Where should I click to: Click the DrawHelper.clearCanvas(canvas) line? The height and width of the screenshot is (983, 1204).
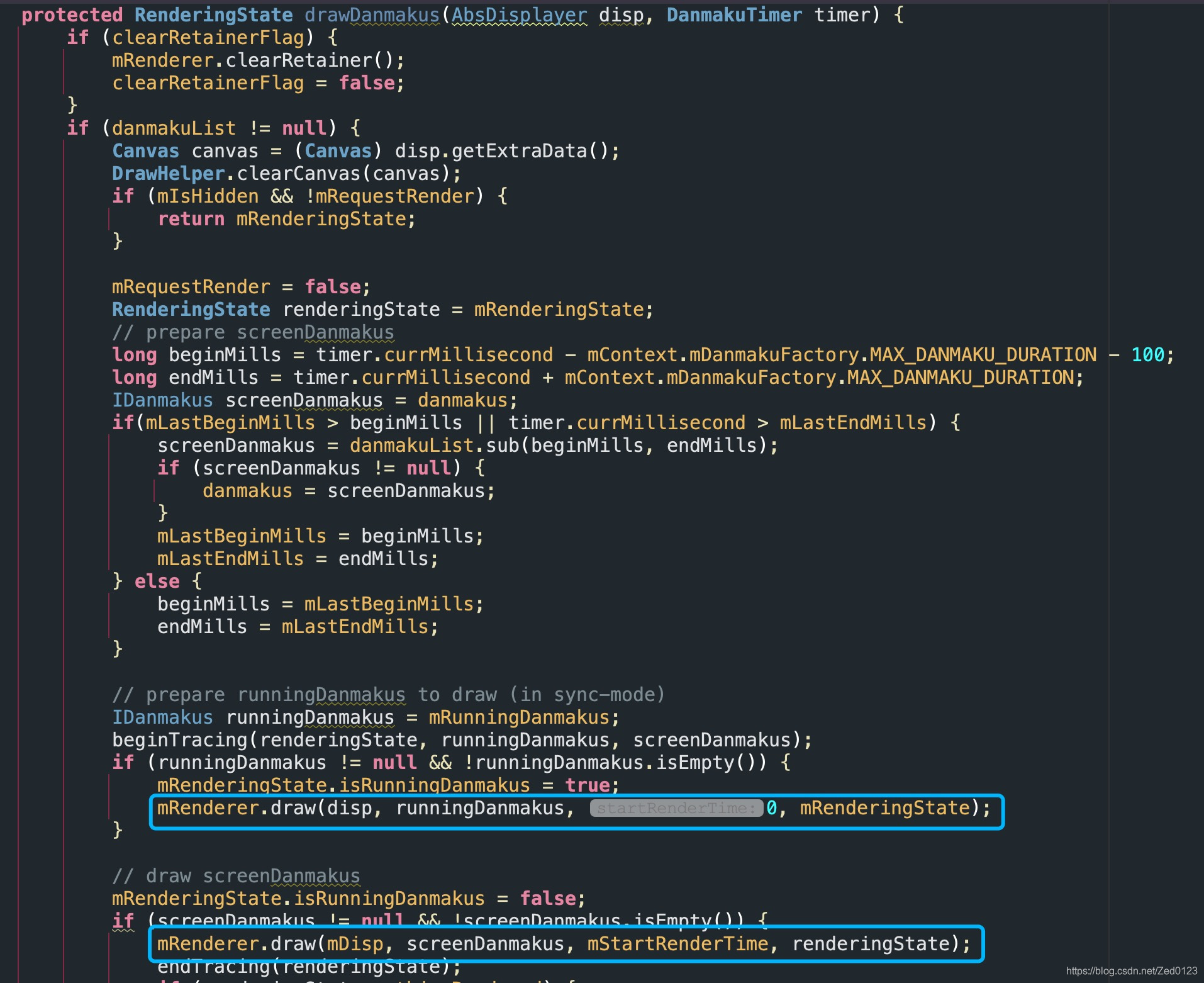(286, 174)
